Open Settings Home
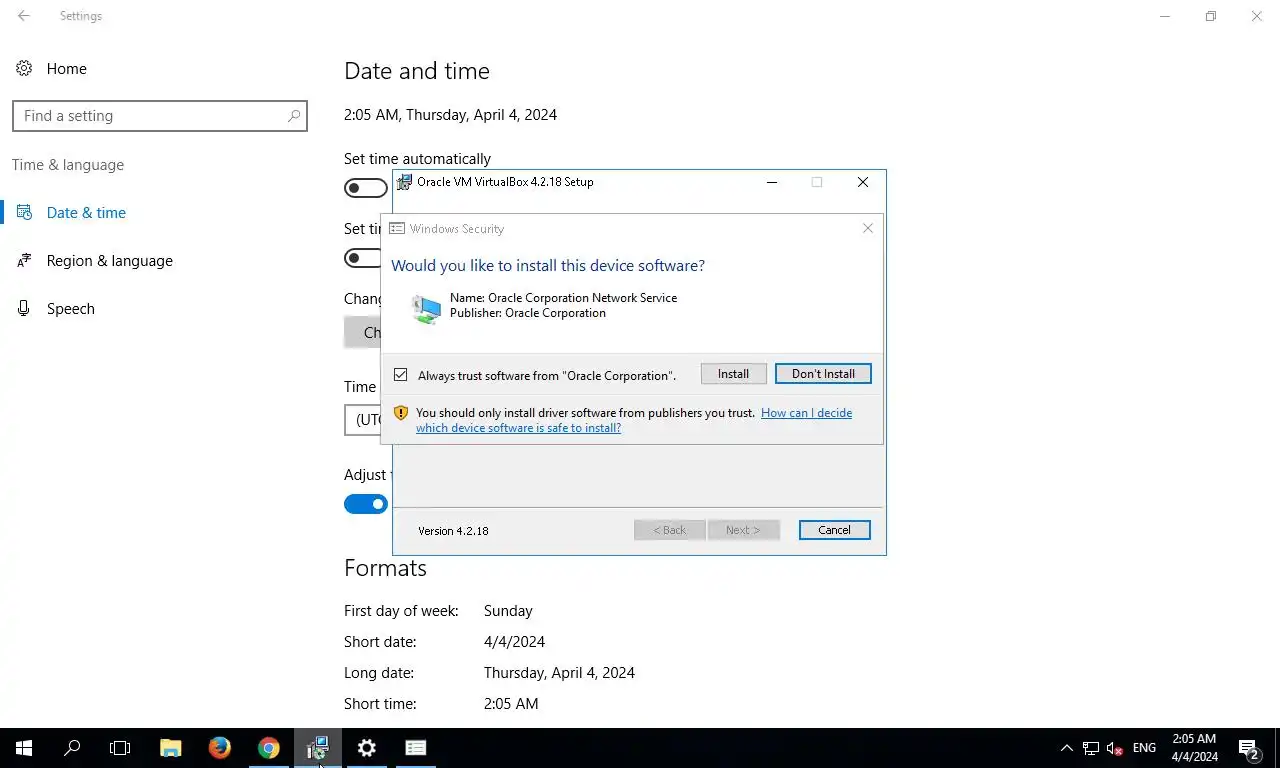The width and height of the screenshot is (1280, 768). [66, 69]
